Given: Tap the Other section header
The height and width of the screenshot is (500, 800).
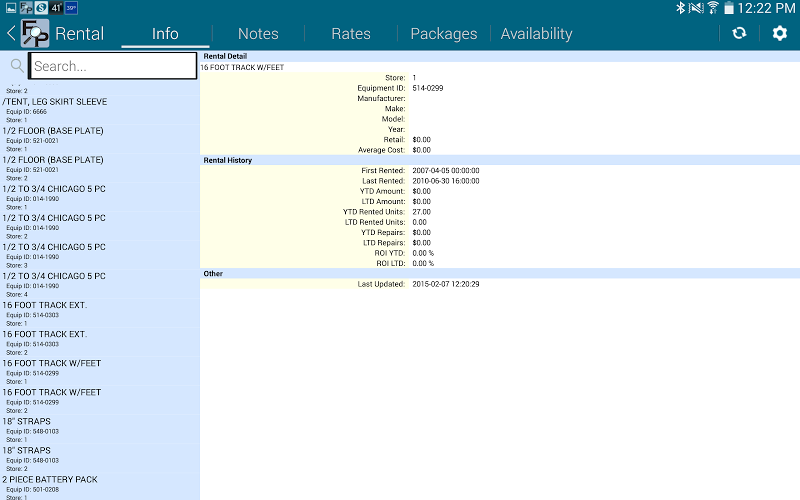Looking at the screenshot, I should point(500,273).
